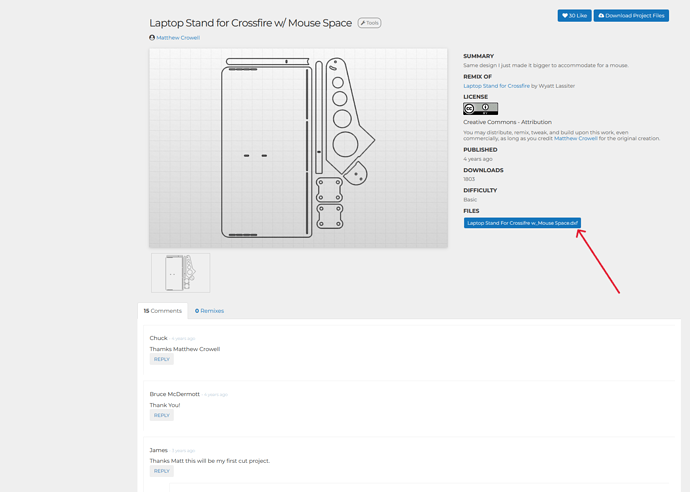Click the Basic difficulty value
The width and height of the screenshot is (690, 492).
coord(470,199)
